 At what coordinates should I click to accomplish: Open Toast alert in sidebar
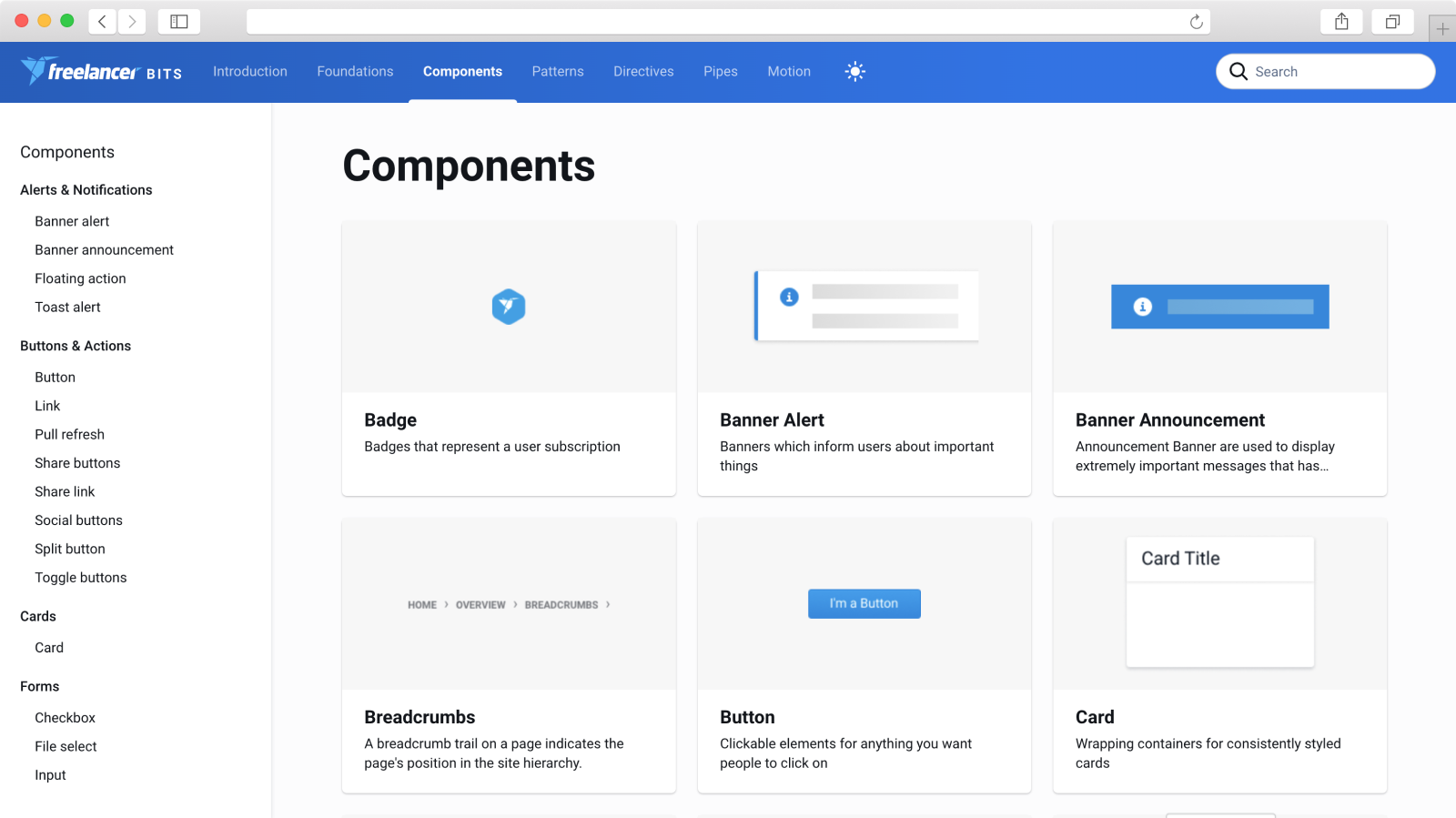click(67, 307)
